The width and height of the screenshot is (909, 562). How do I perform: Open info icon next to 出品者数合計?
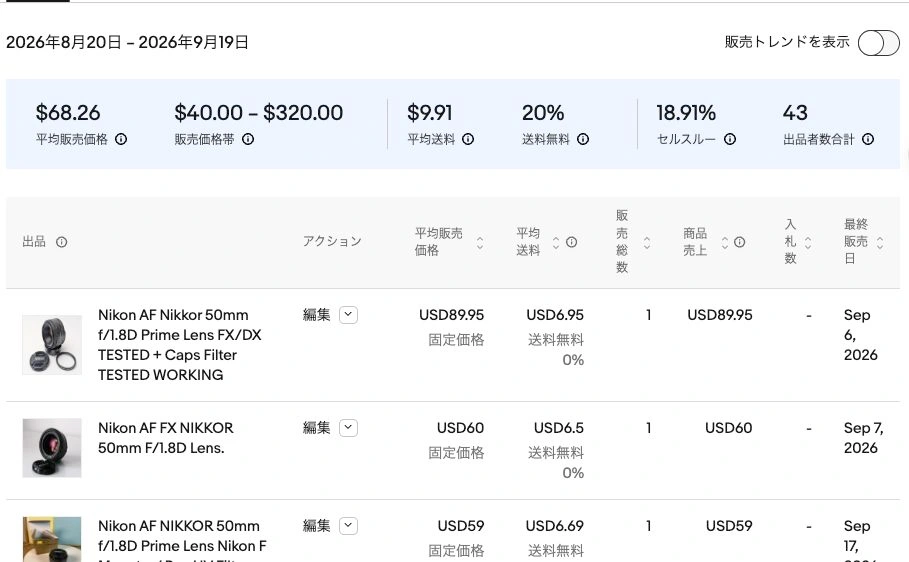point(868,139)
